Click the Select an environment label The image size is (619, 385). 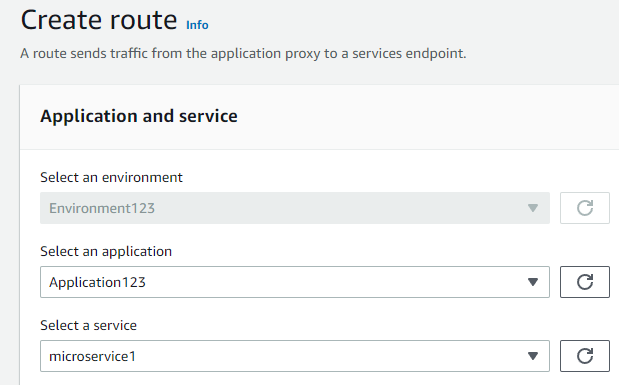pyautogui.click(x=111, y=177)
